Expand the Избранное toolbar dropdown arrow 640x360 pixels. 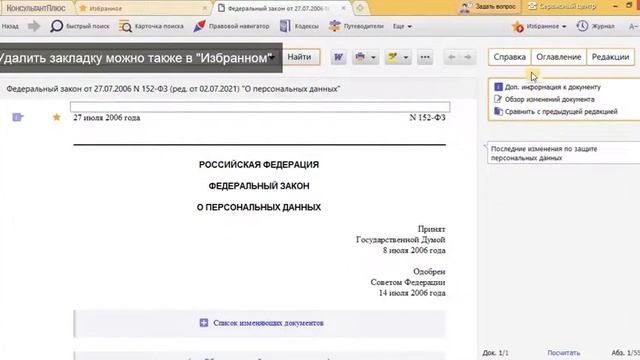[x=564, y=27]
